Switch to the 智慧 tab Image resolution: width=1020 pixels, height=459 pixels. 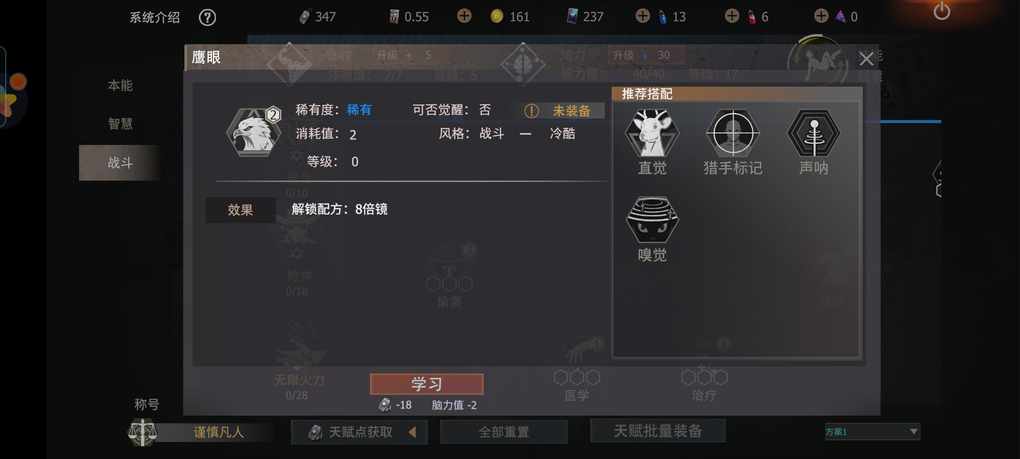coord(120,124)
